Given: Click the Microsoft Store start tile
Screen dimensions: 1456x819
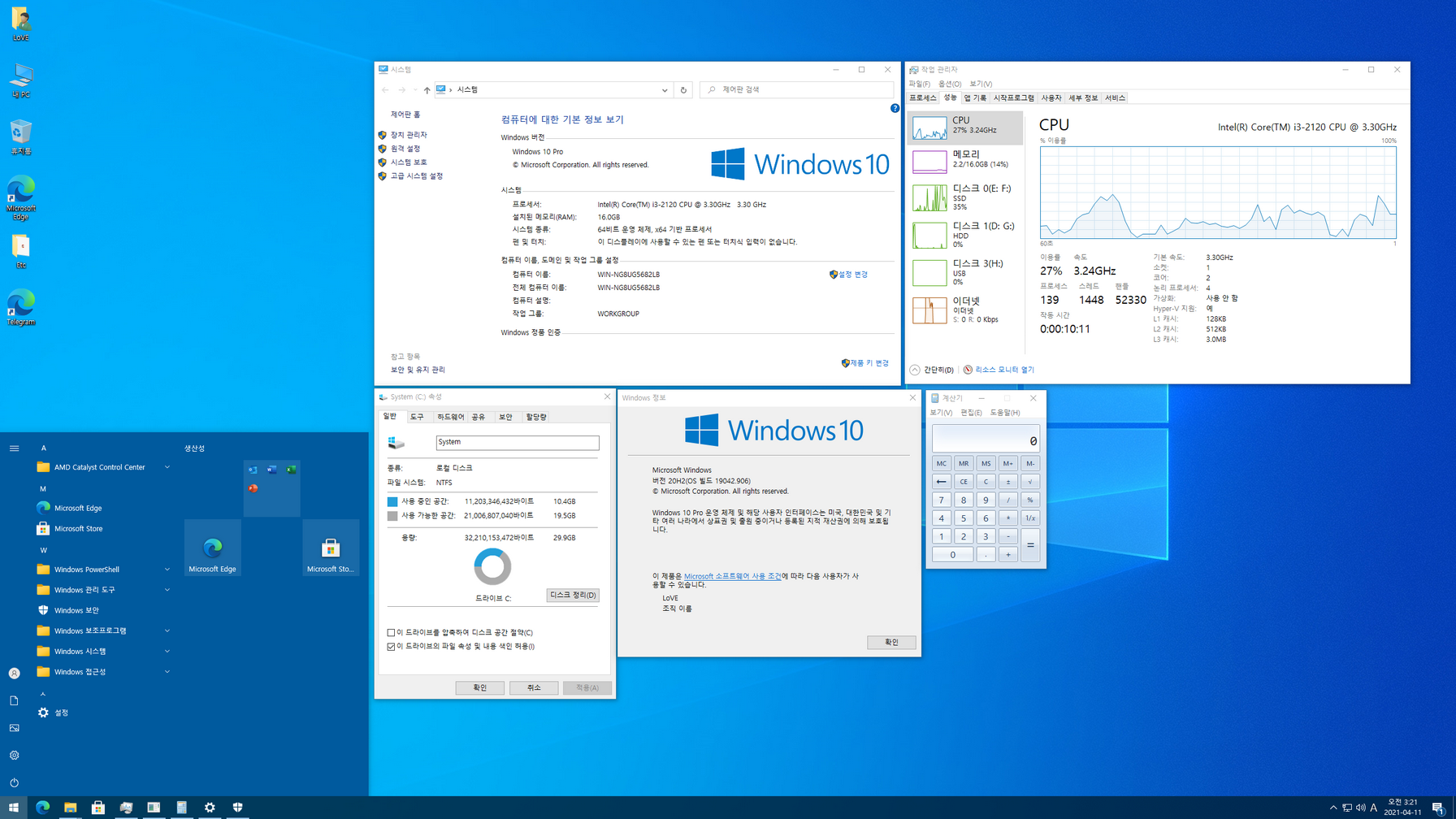Looking at the screenshot, I should [x=331, y=548].
